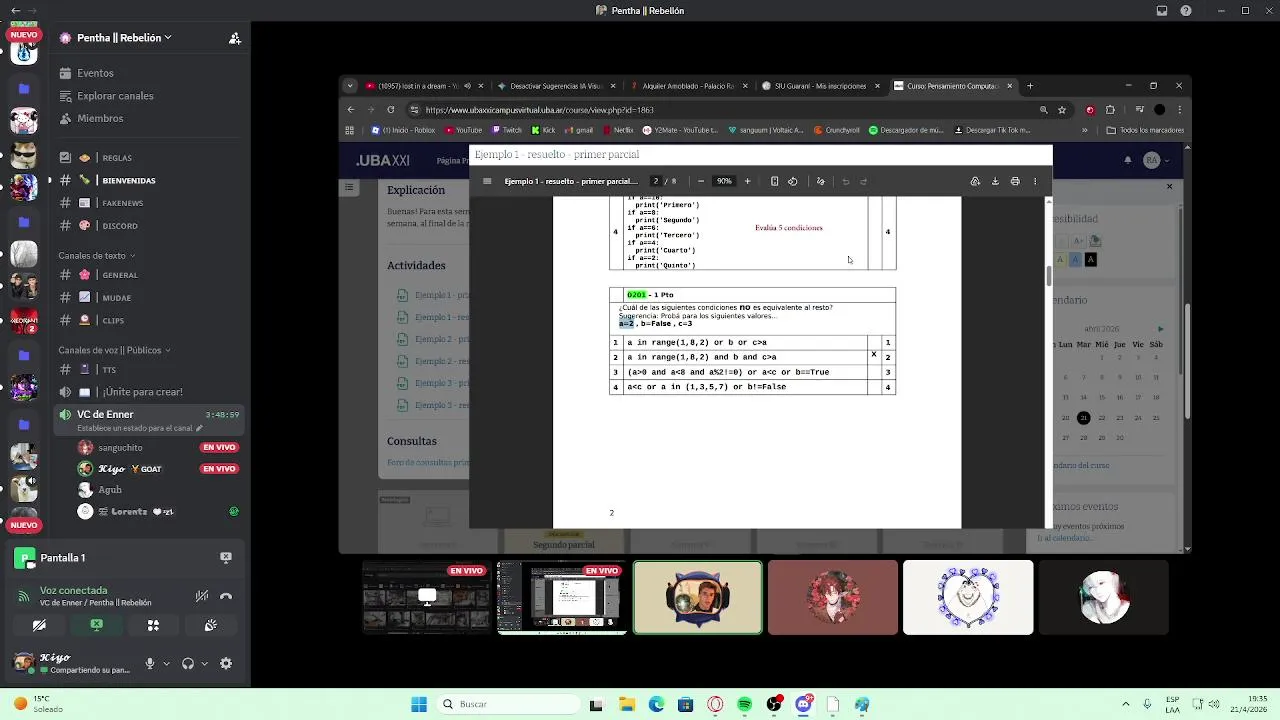Join the ¡Únite para crear! voice channel
Viewport: 1280px width, 720px height.
(142, 392)
